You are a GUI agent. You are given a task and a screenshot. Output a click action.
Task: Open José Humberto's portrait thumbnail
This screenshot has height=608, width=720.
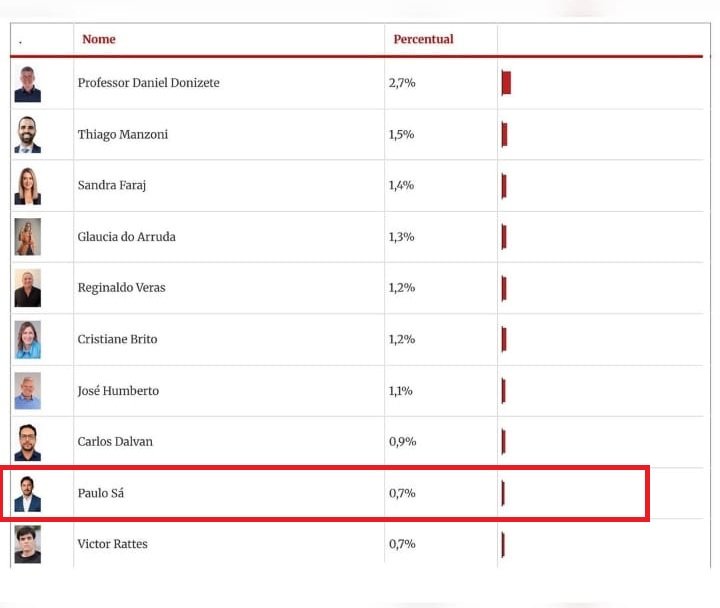tap(28, 391)
